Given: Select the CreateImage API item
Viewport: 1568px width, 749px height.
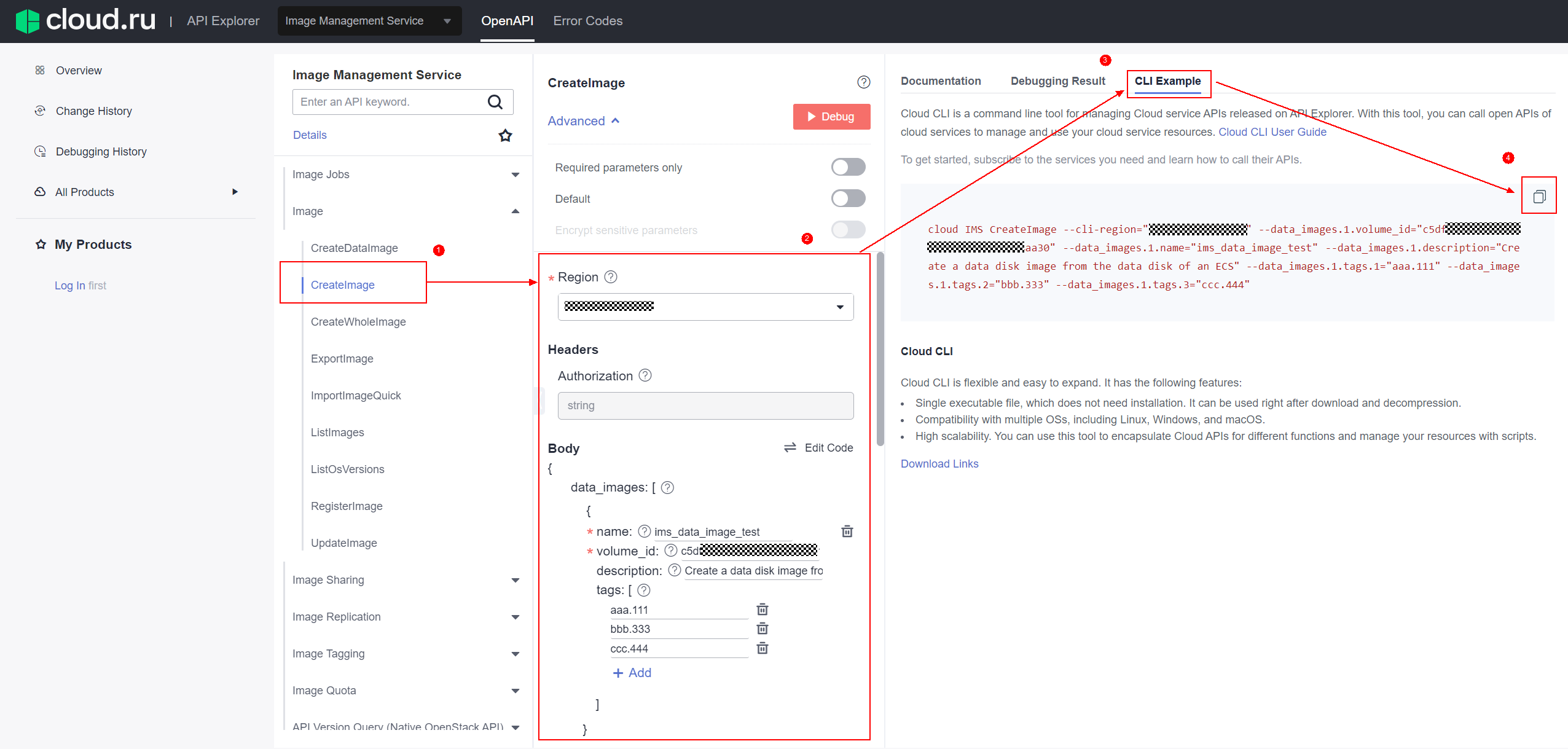Looking at the screenshot, I should (x=342, y=285).
